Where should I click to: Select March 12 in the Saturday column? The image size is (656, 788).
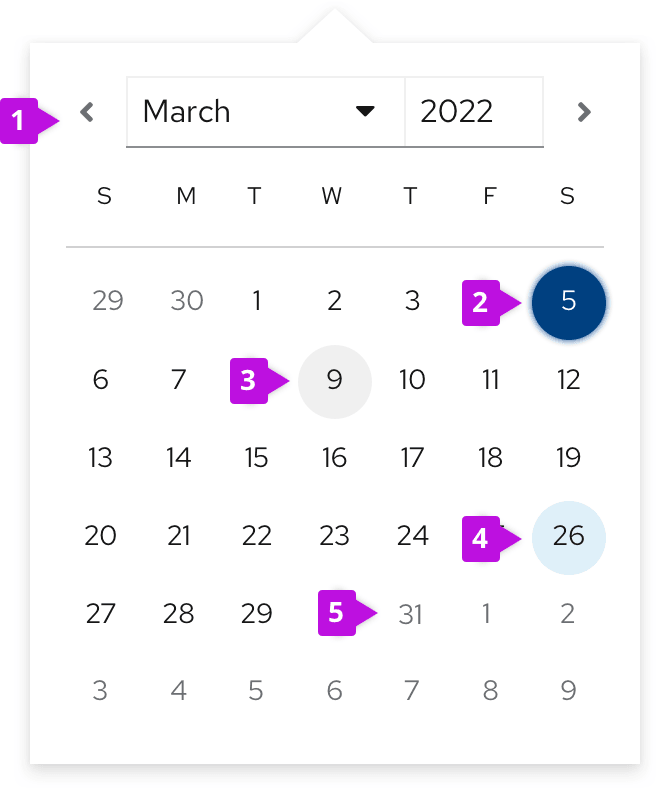point(568,380)
